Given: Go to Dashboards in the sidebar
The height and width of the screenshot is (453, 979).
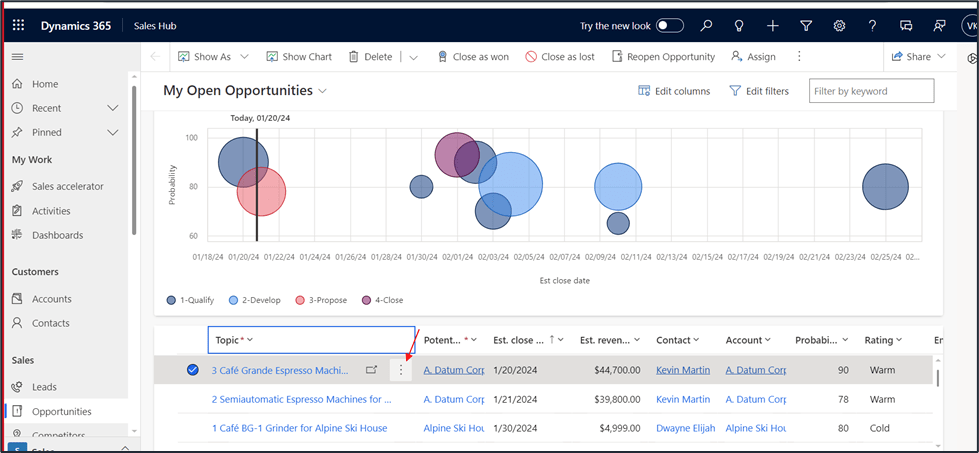Looking at the screenshot, I should [57, 235].
